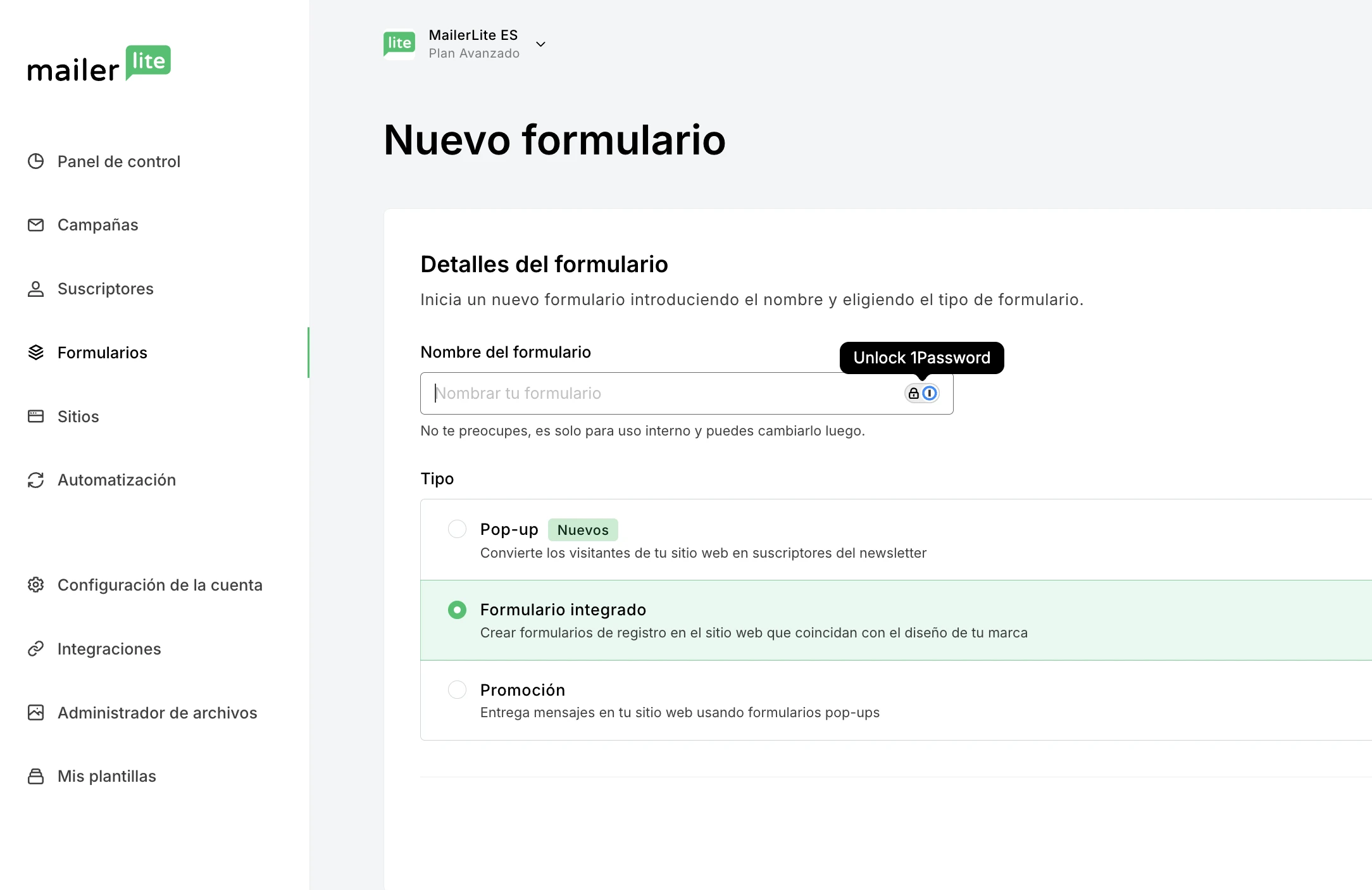Click the Panel de control clock icon
1372x890 pixels.
point(36,161)
